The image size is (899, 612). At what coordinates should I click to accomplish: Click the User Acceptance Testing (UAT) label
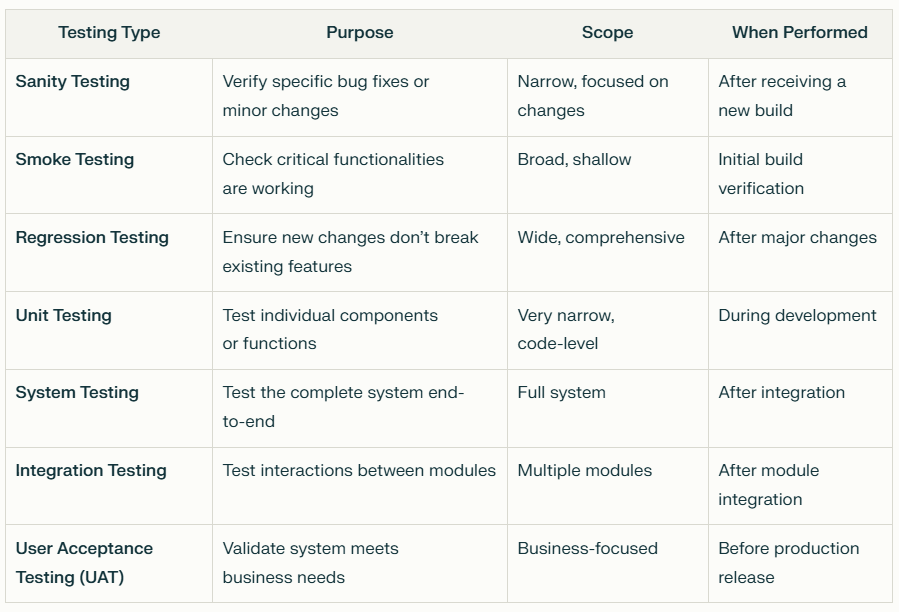(84, 563)
